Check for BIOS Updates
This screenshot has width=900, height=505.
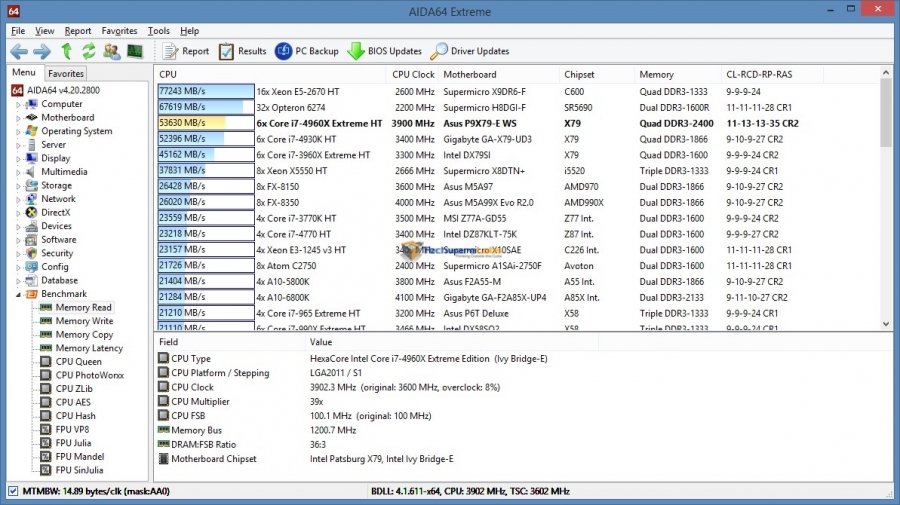point(385,52)
